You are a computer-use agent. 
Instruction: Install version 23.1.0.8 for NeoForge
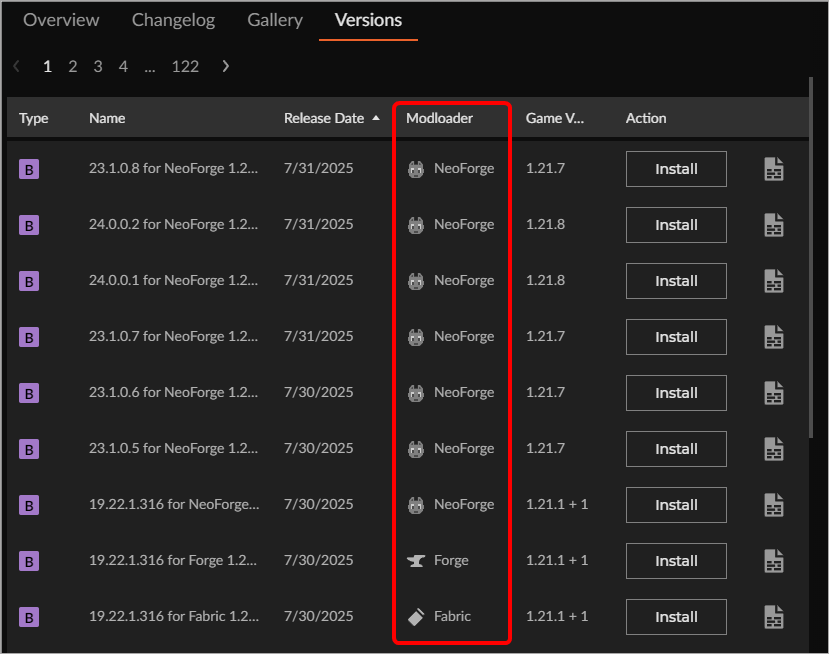pos(676,169)
